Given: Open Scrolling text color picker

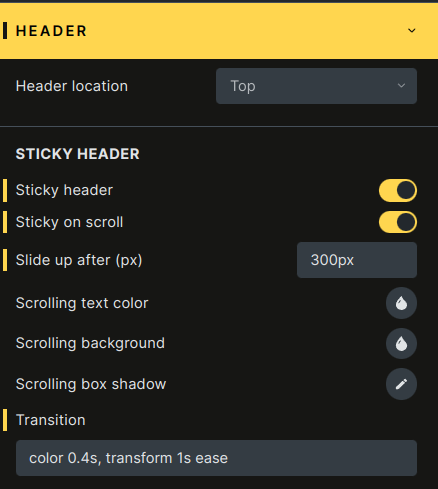Looking at the screenshot, I should point(401,303).
